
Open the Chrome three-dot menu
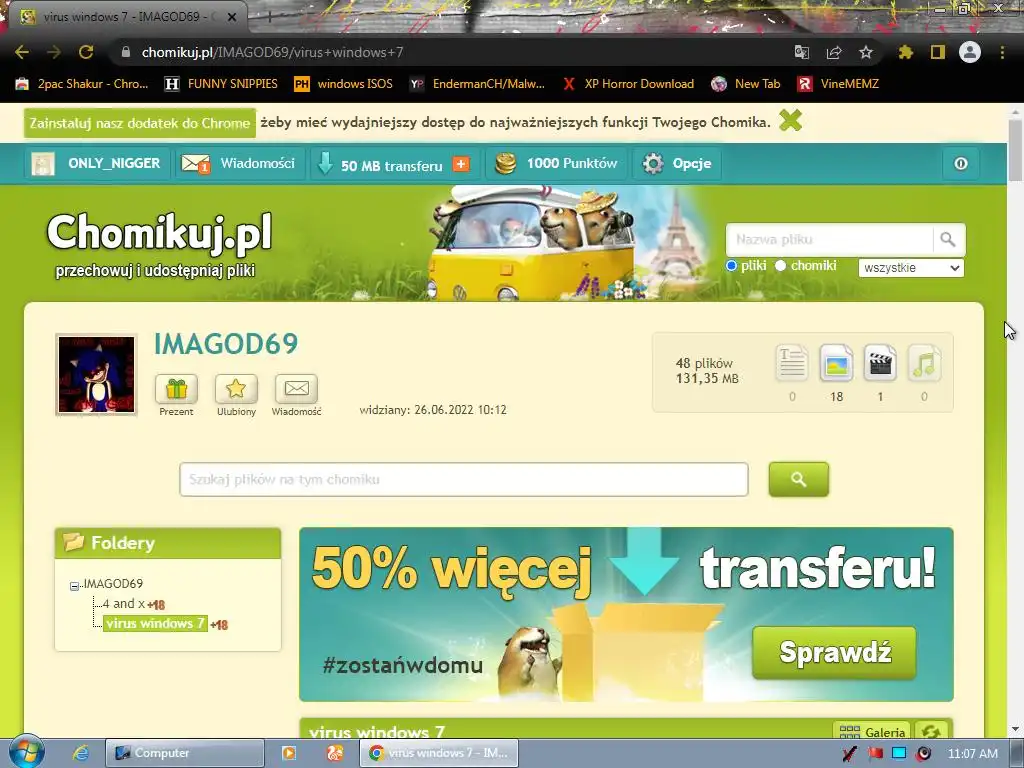click(x=1002, y=52)
